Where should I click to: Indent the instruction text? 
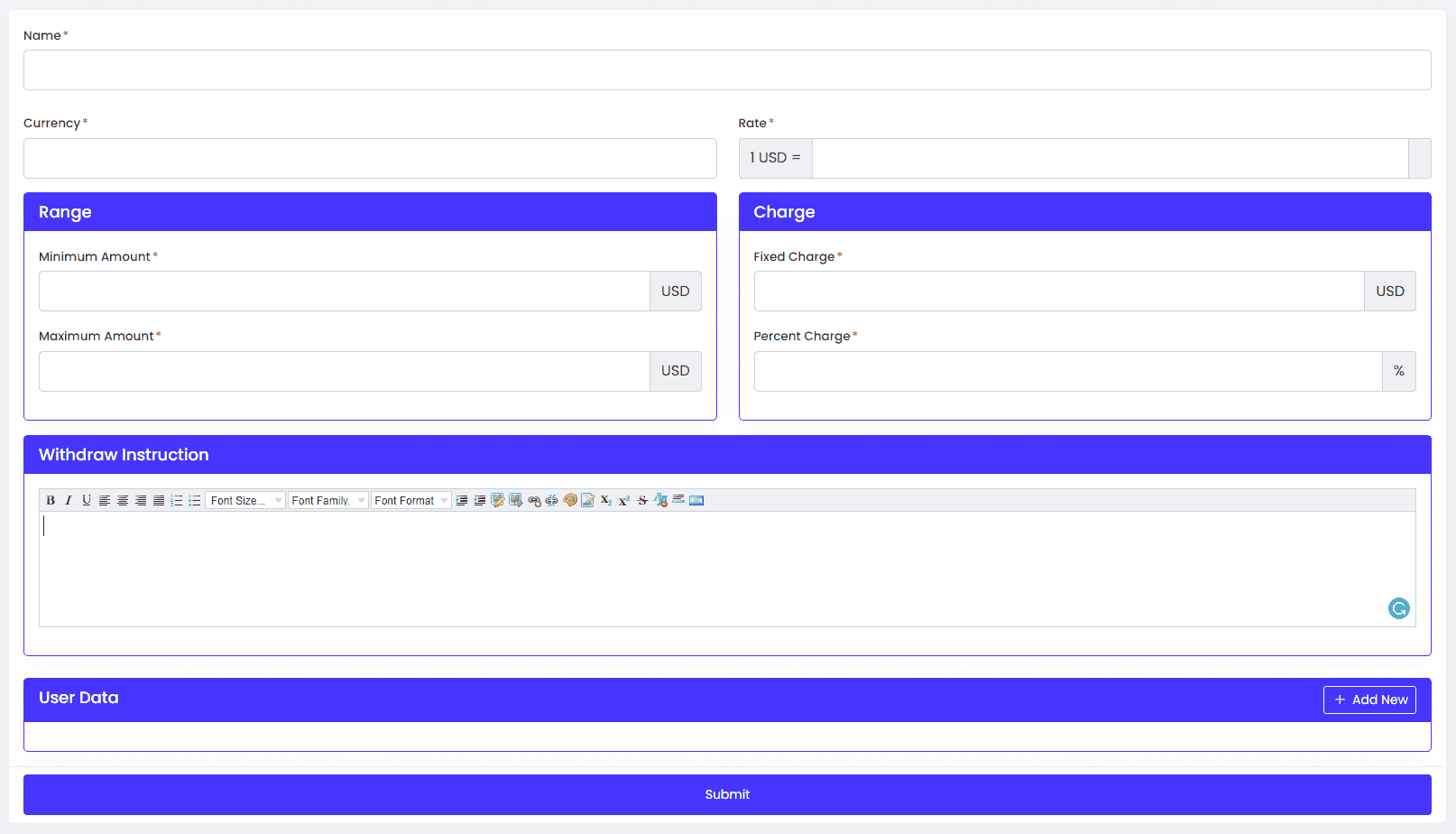click(x=462, y=500)
